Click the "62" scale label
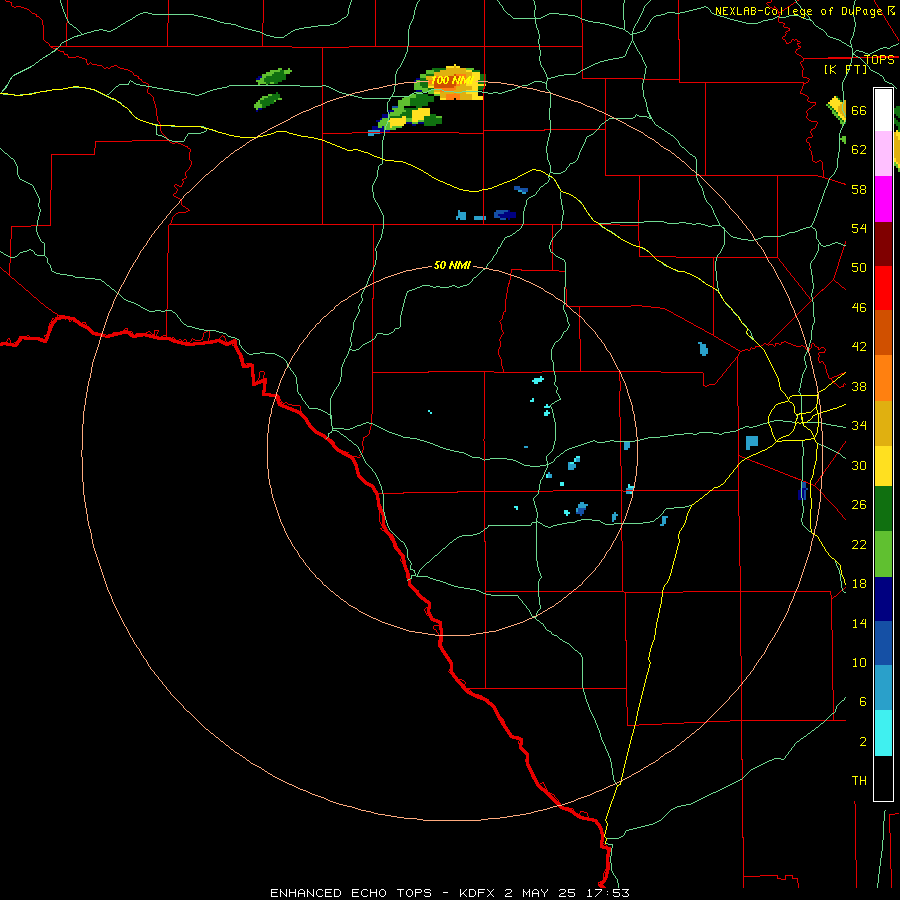This screenshot has height=900, width=900. click(859, 149)
